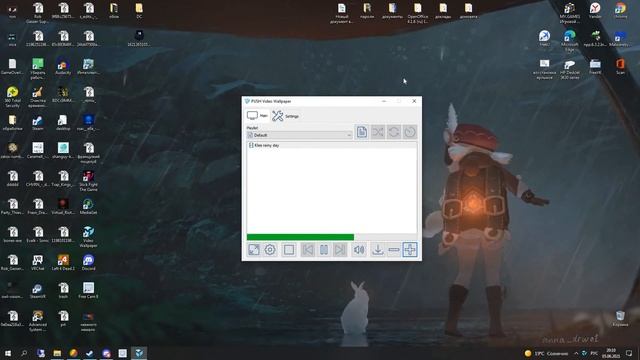Select the Recycle Bin on desktop

pyautogui.click(x=620, y=318)
